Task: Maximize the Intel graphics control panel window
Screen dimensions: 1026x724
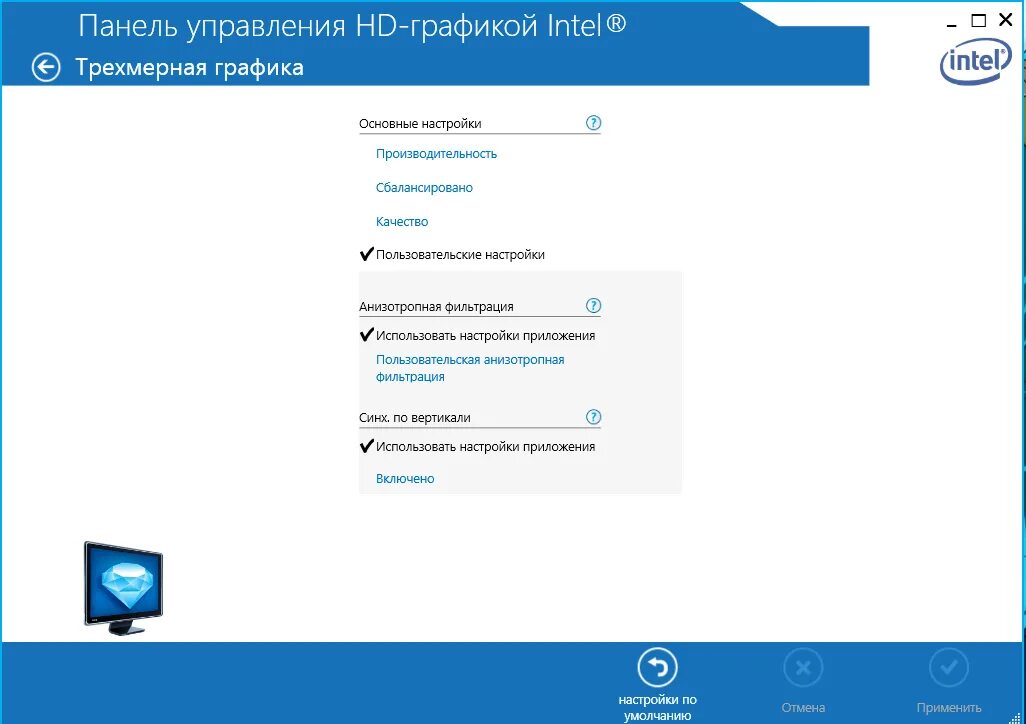Action: [978, 21]
